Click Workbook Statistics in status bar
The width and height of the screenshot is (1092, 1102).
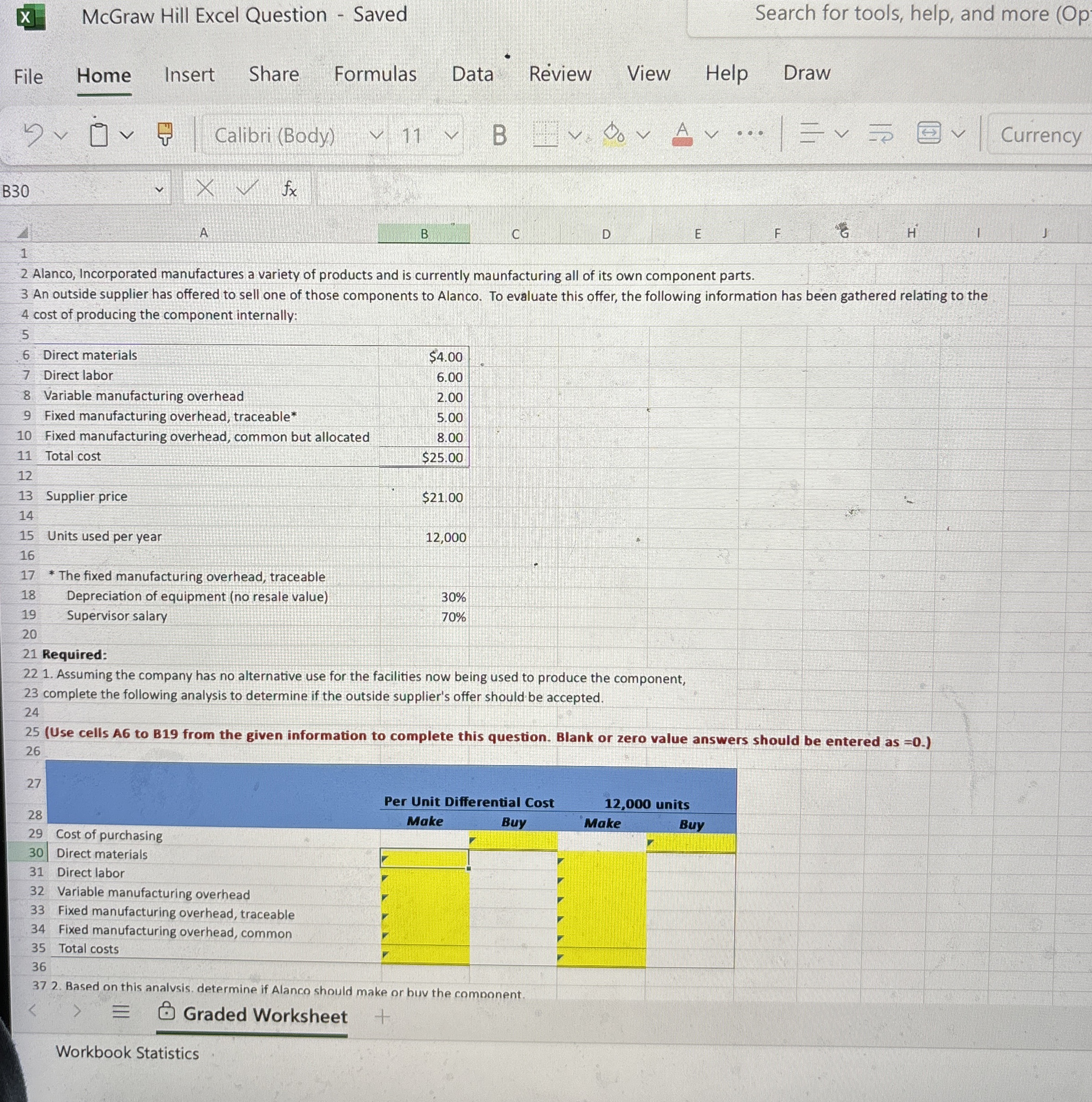click(127, 1052)
